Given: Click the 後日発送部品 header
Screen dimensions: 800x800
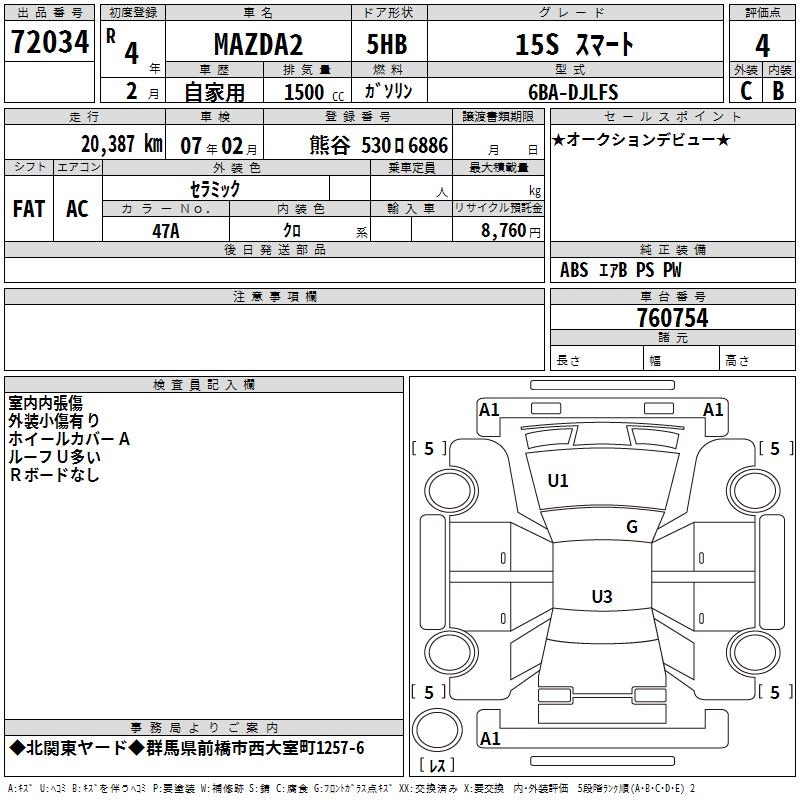Looking at the screenshot, I should click(274, 249).
